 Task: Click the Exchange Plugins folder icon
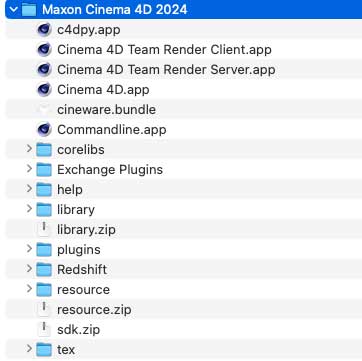point(44,170)
